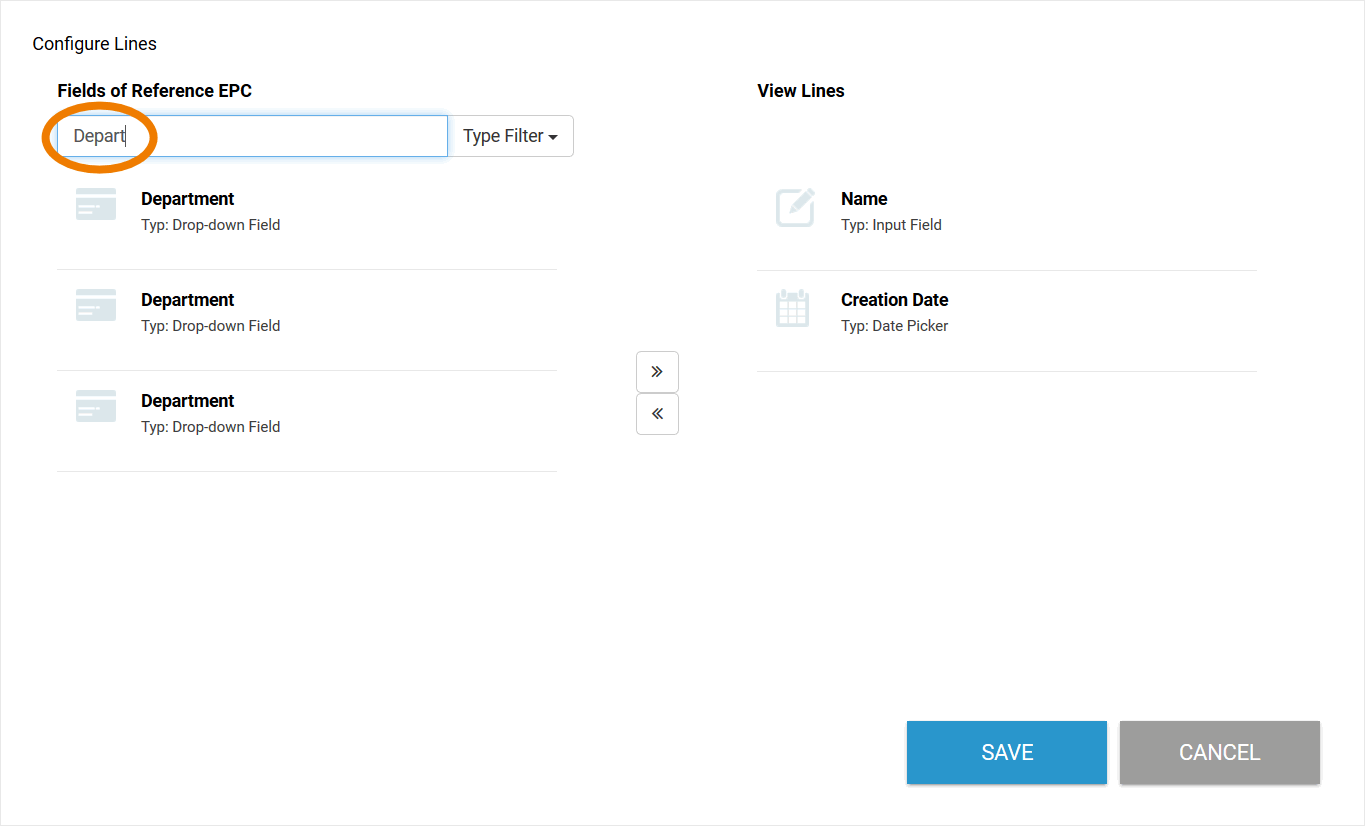Select the third Department entry title
Screen dimensions: 1365x826
187,401
